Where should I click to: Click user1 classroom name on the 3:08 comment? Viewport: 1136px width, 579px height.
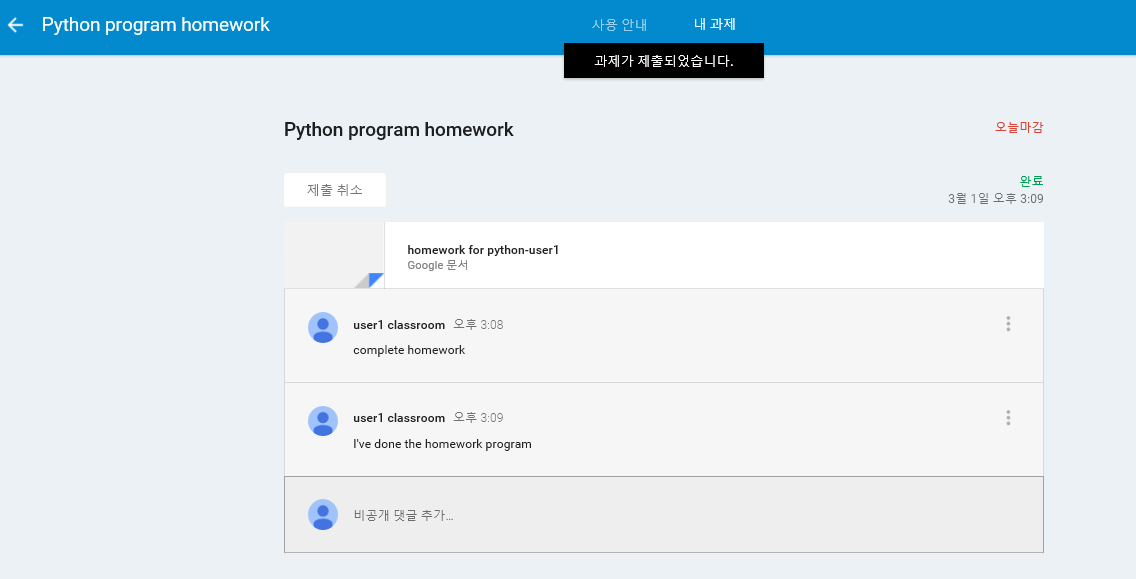tap(399, 325)
